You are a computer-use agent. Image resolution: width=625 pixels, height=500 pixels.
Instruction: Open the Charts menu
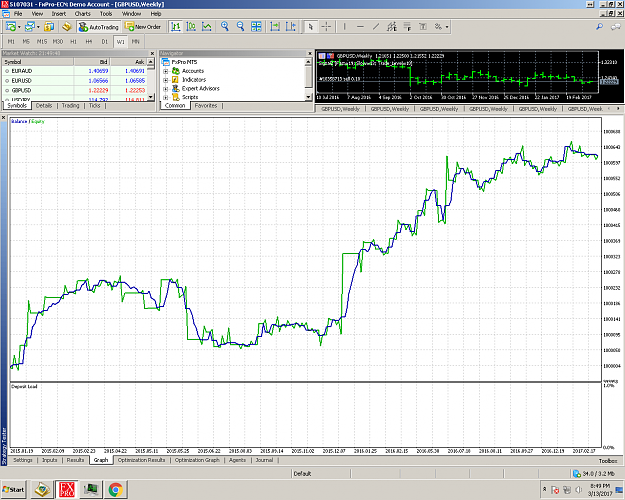coord(83,14)
